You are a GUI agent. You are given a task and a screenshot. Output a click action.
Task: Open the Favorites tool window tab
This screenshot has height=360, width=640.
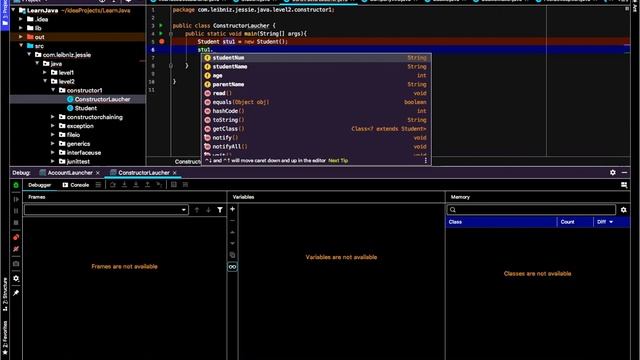click(5, 338)
